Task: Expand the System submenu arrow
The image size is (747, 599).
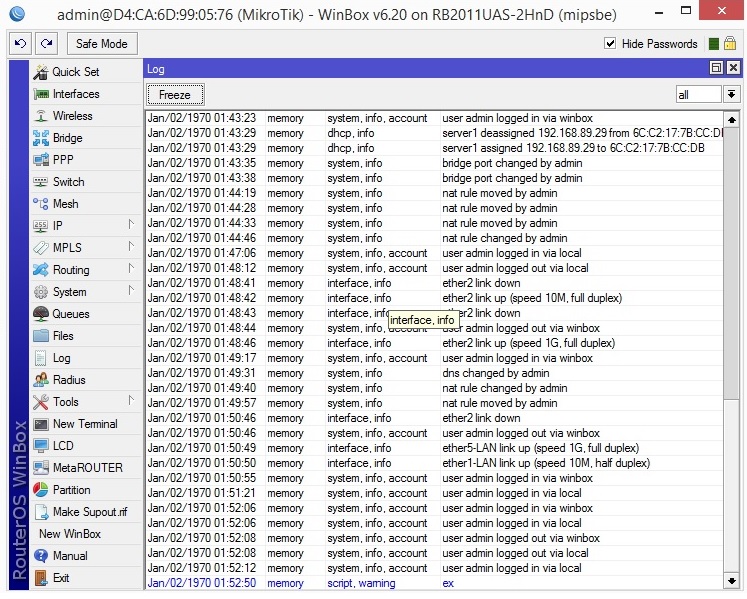Action: tap(131, 290)
